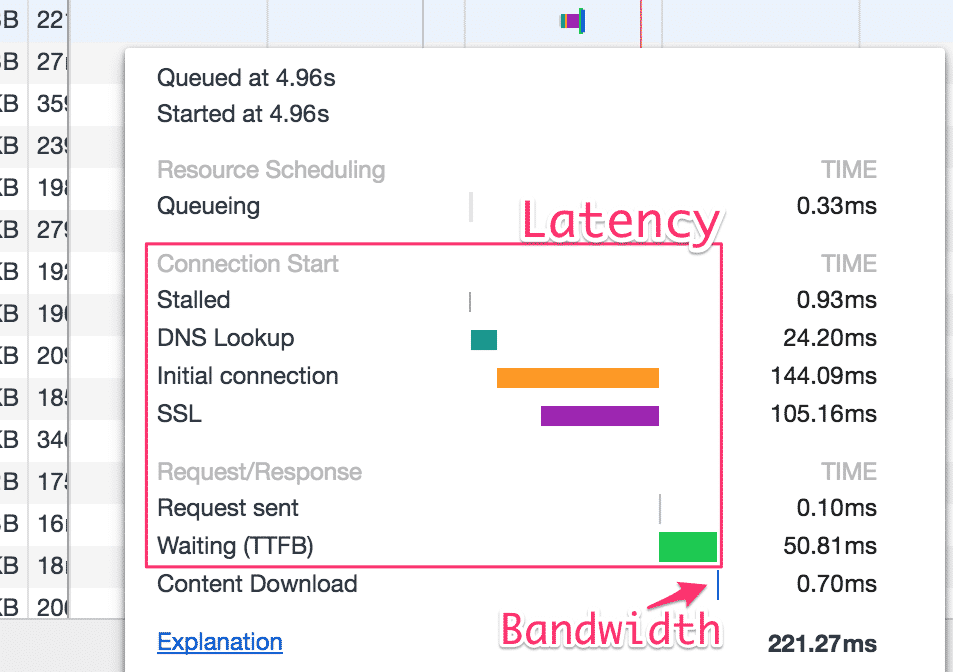Image resolution: width=953 pixels, height=672 pixels.
Task: Select the "Queued at 4.96s" text
Action: click(243, 78)
